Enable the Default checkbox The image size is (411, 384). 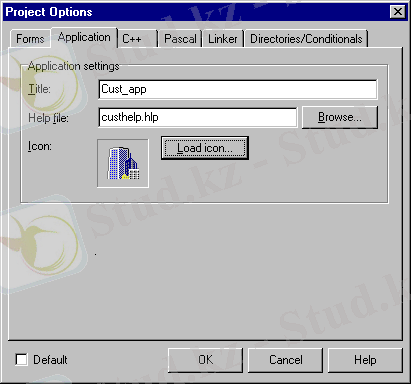click(x=22, y=360)
